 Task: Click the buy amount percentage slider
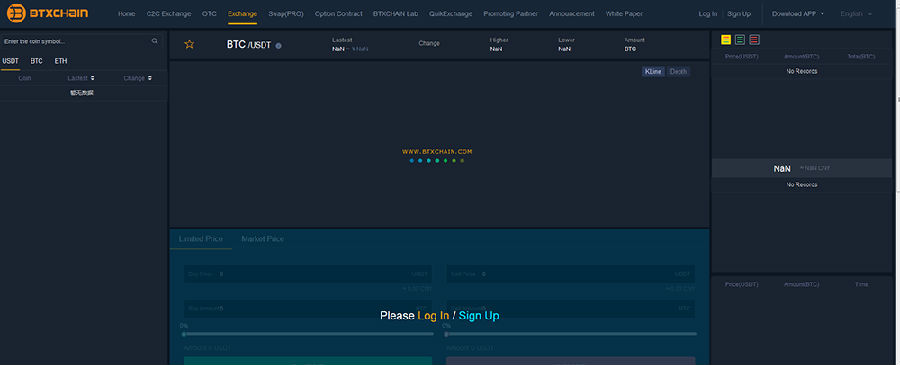(308, 334)
